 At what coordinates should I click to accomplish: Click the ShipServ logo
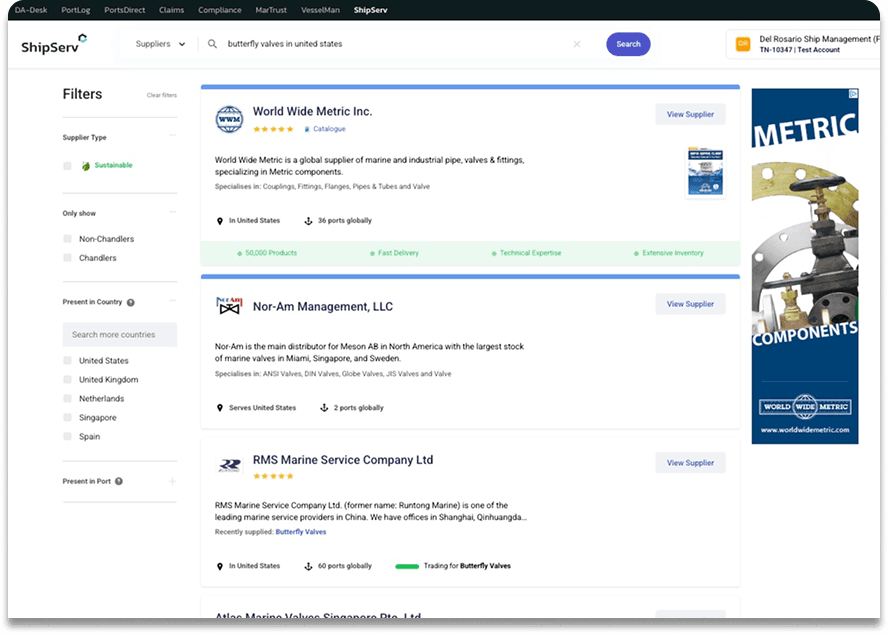54,44
